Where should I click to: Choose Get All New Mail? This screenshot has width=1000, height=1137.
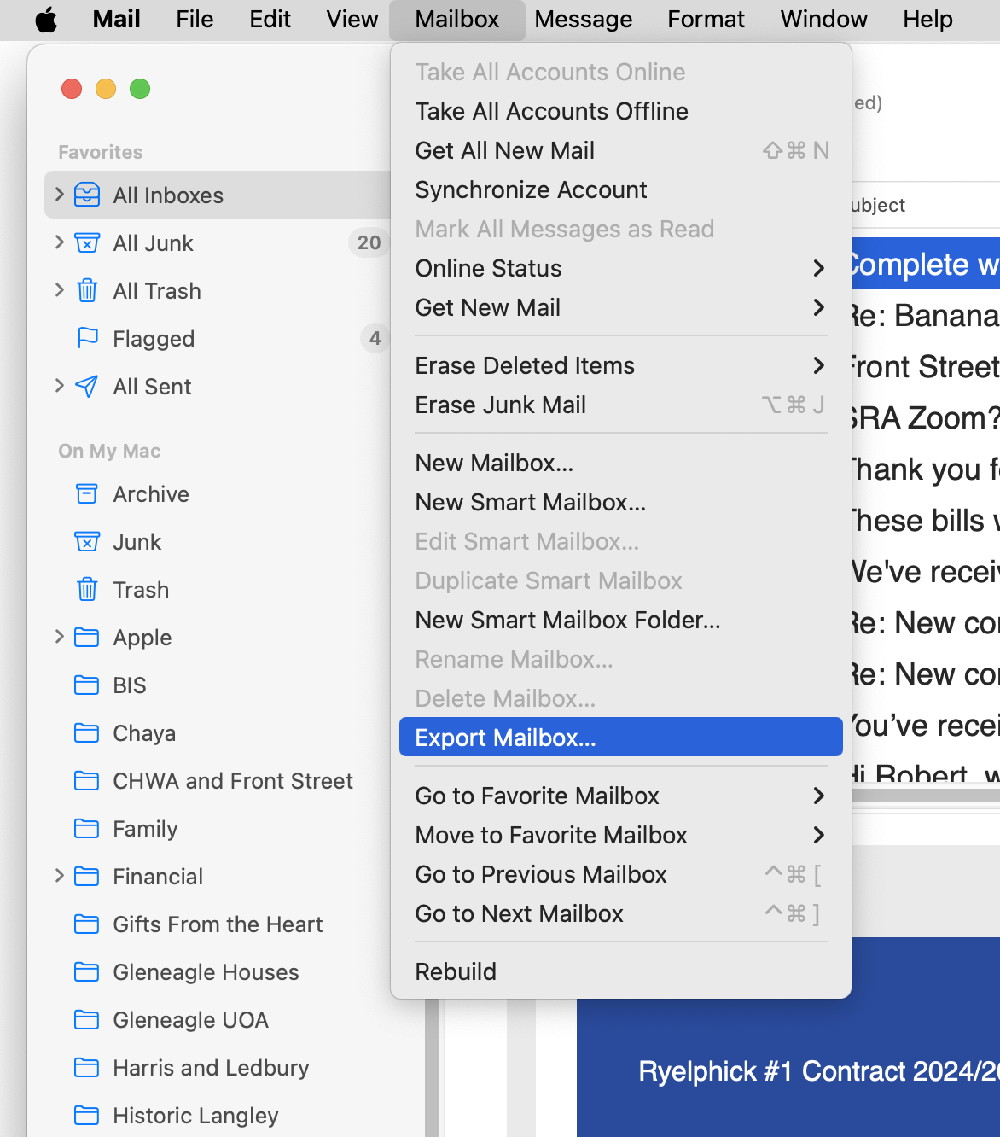tap(621, 150)
